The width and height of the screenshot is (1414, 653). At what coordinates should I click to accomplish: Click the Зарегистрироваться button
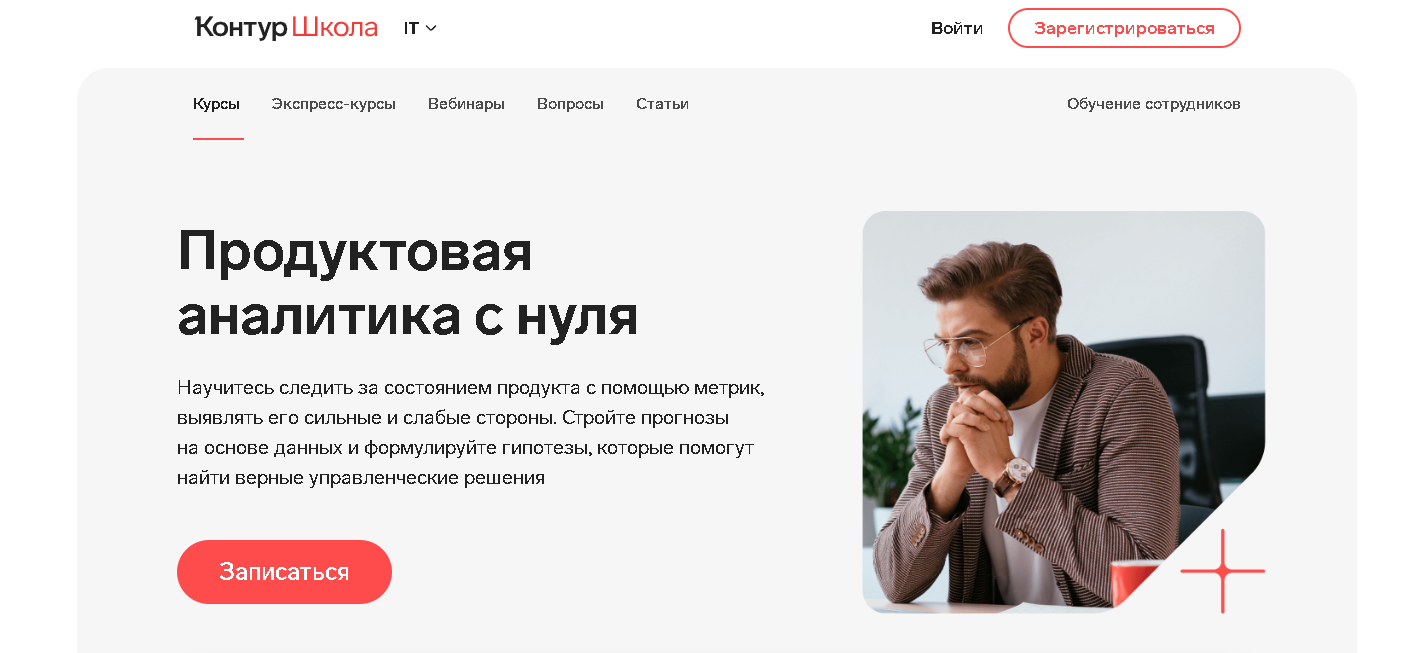tap(1124, 28)
